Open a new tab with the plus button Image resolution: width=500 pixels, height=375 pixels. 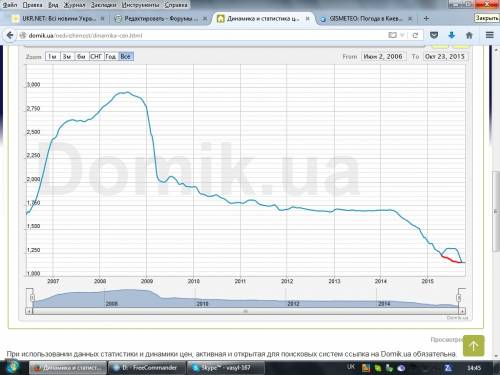click(426, 19)
